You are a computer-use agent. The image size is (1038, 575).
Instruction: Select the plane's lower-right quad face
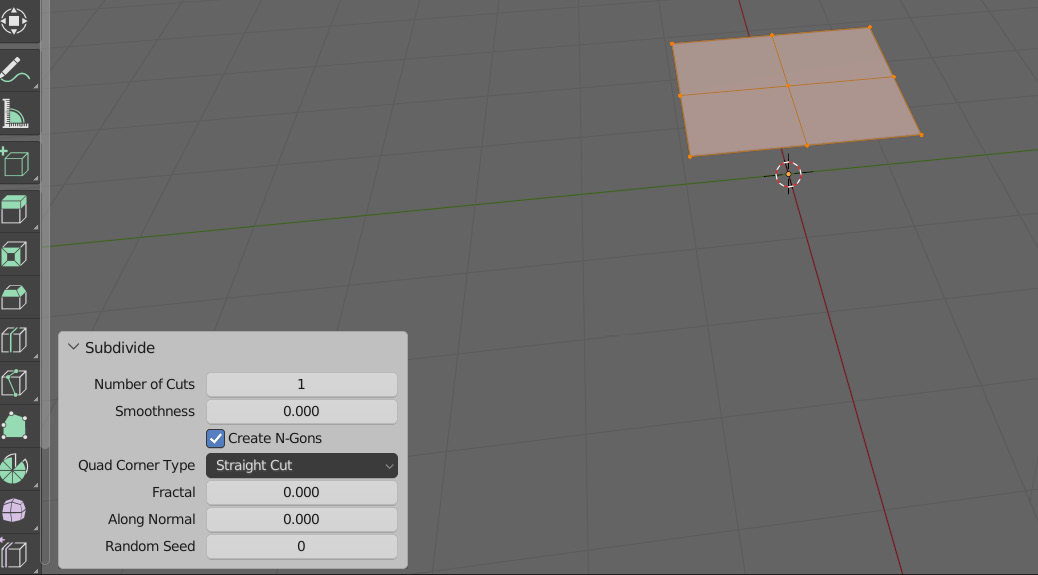tap(854, 111)
